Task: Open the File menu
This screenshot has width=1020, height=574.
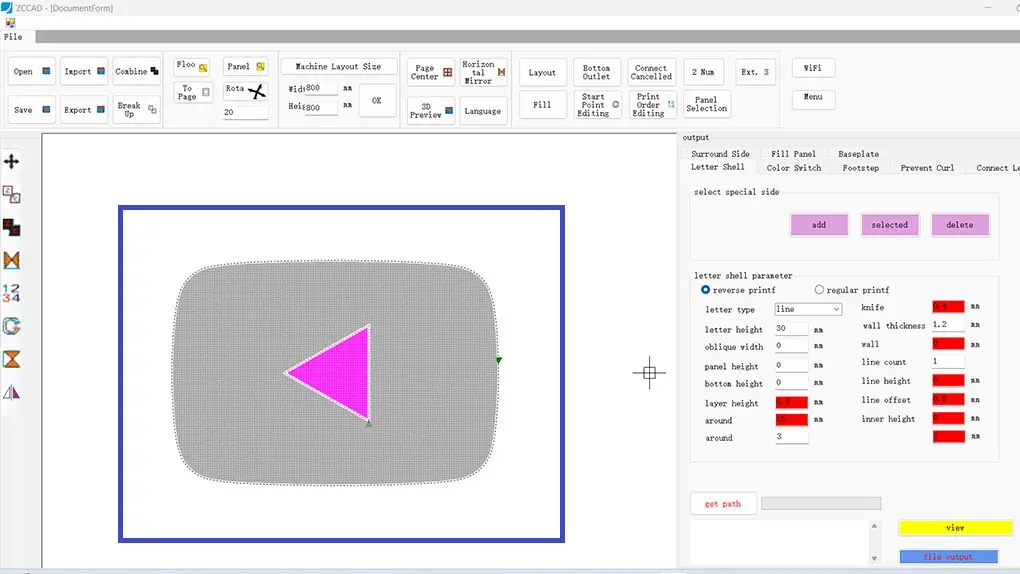Action: pos(13,37)
